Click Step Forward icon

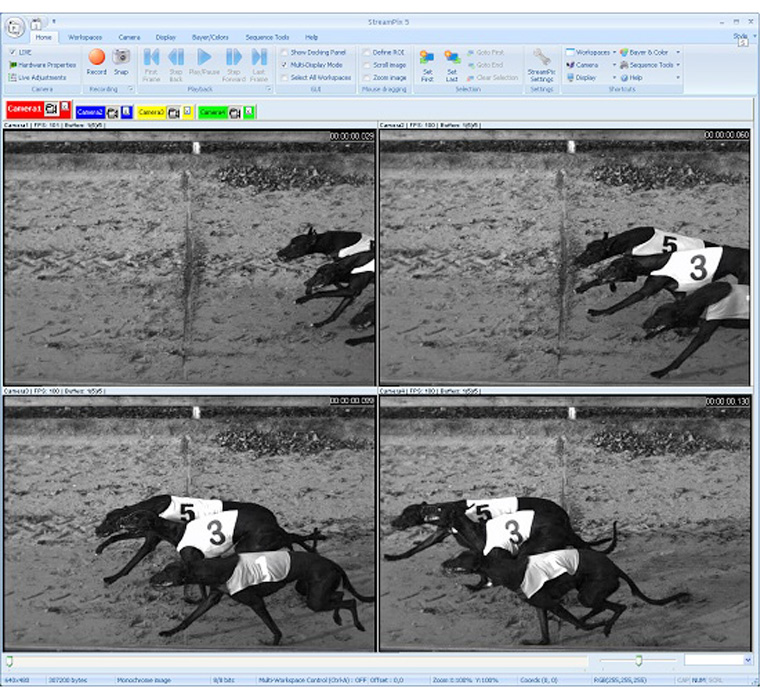(234, 60)
